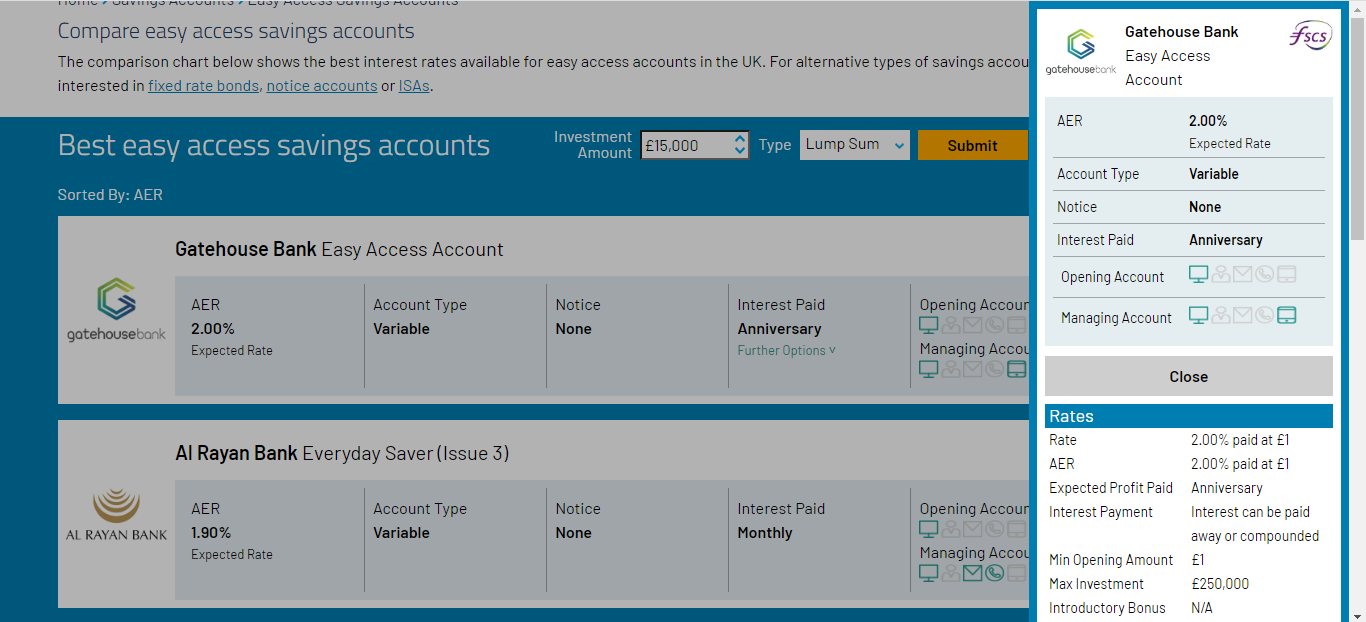Click the Al Rayan Bank Everyday Saver (Issue 3) title

(x=342, y=453)
